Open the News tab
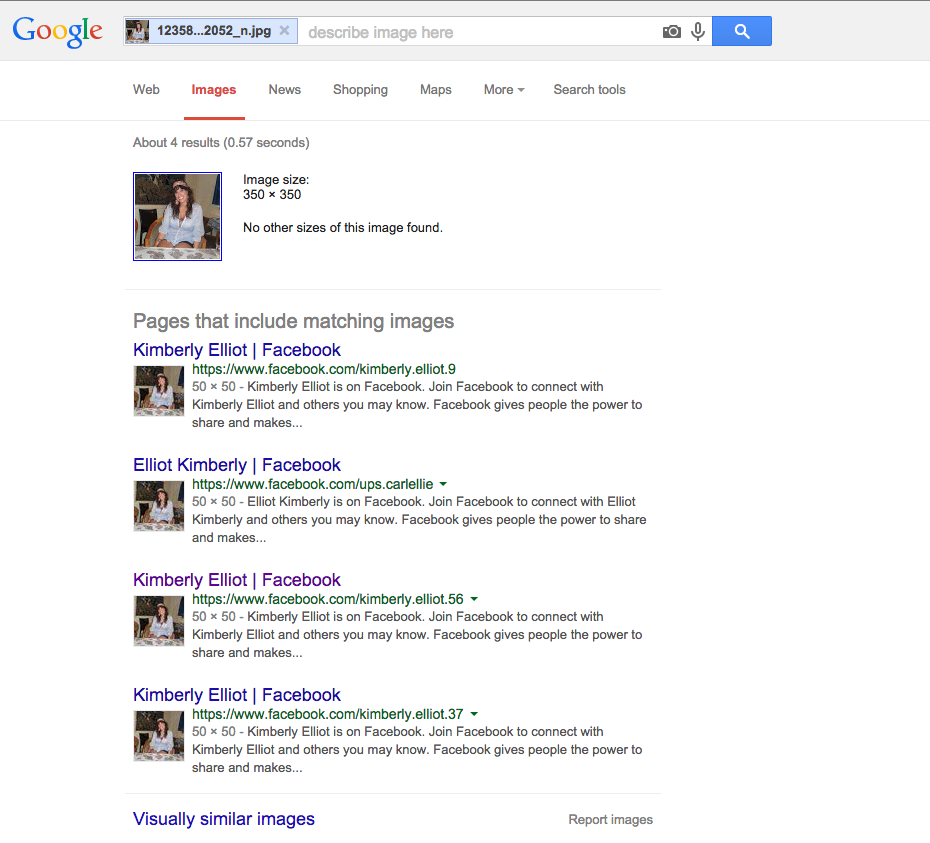Screen dimensions: 930x843 pos(285,90)
